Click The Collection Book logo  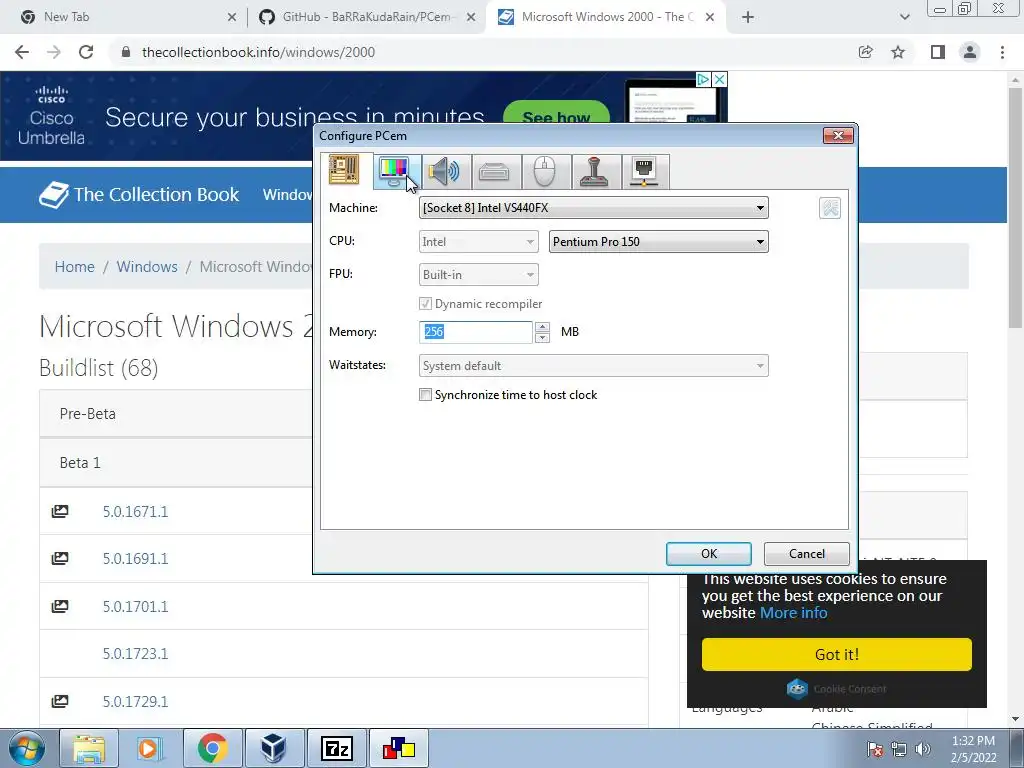point(139,195)
